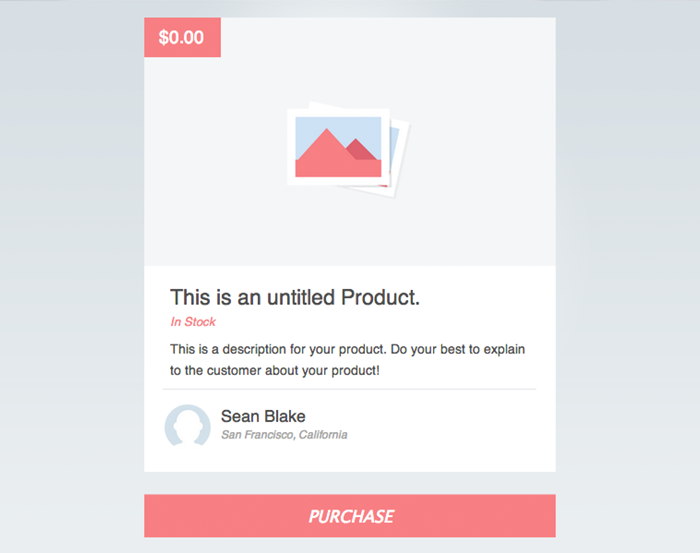700x553 pixels.
Task: Click the product description paragraph
Action: click(347, 360)
